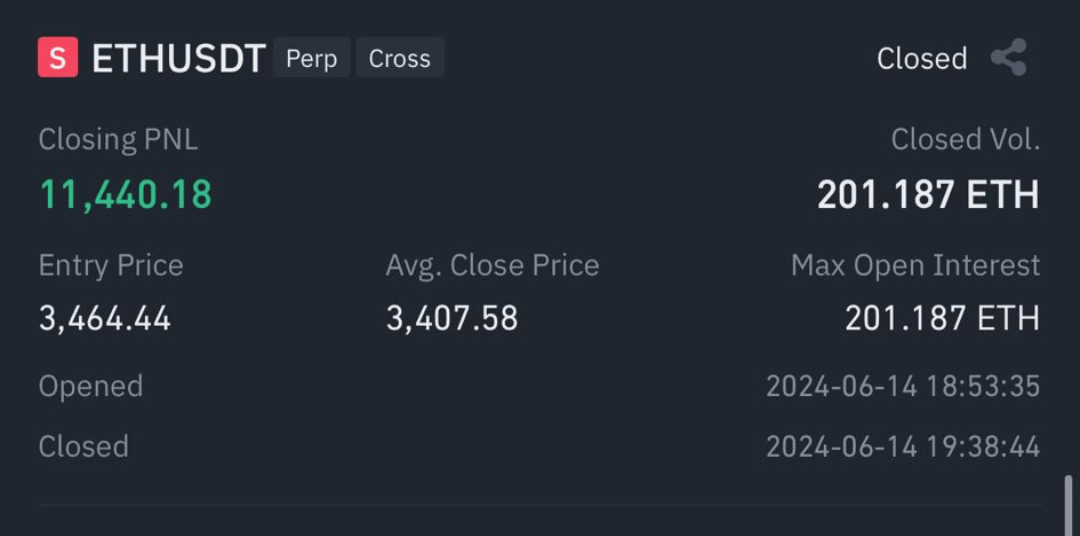This screenshot has width=1080, height=536.
Task: Select the 201.187 ETH closed volume
Action: click(x=928, y=194)
